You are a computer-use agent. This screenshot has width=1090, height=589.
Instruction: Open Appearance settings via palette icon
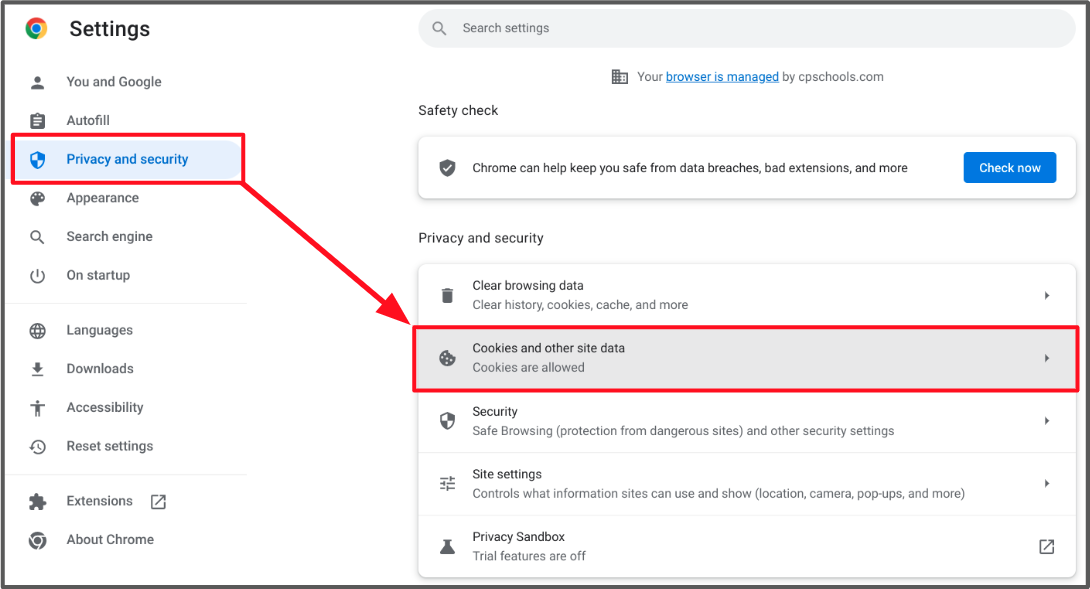(37, 198)
